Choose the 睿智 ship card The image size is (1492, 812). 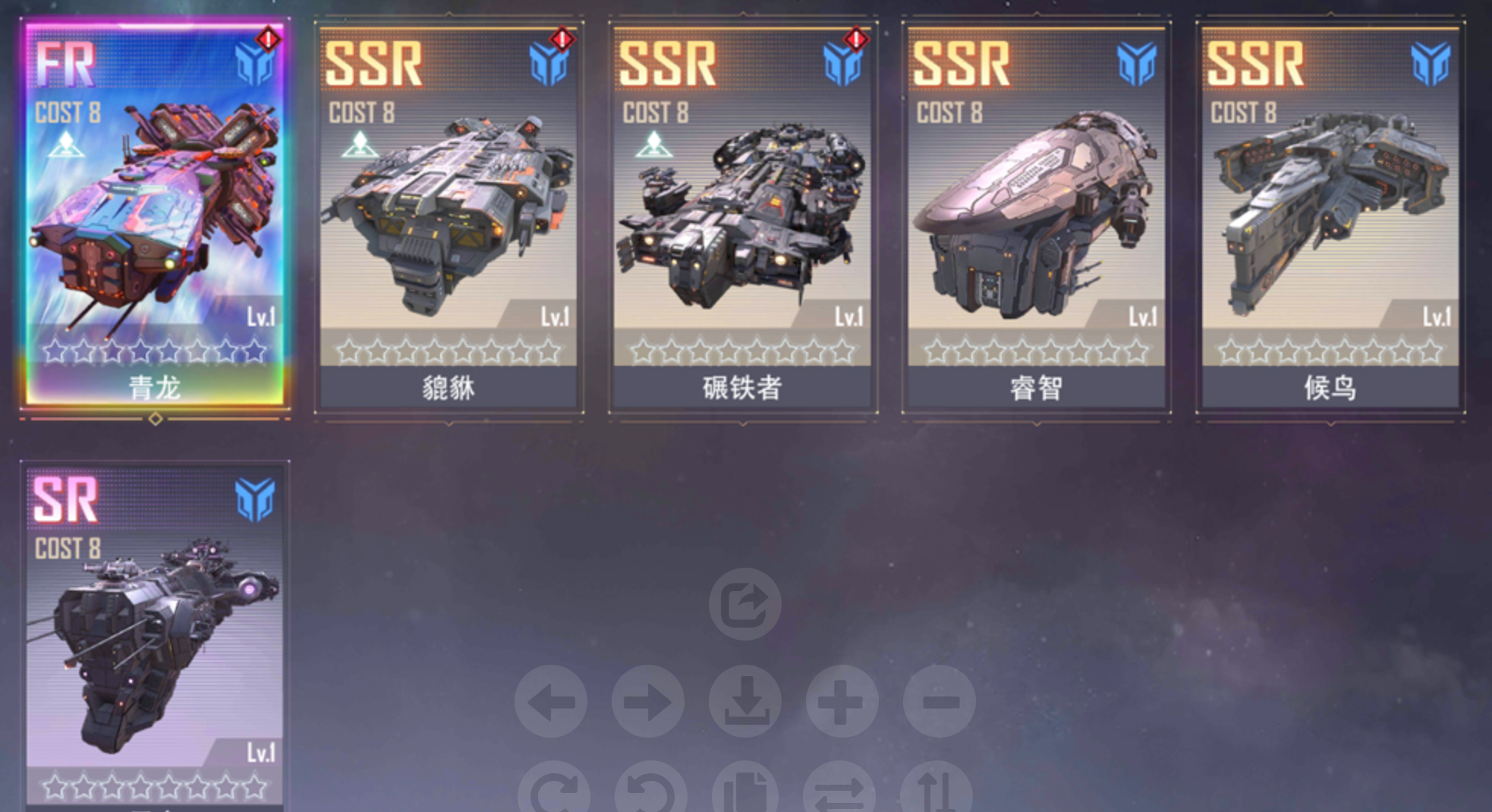coord(1036,216)
